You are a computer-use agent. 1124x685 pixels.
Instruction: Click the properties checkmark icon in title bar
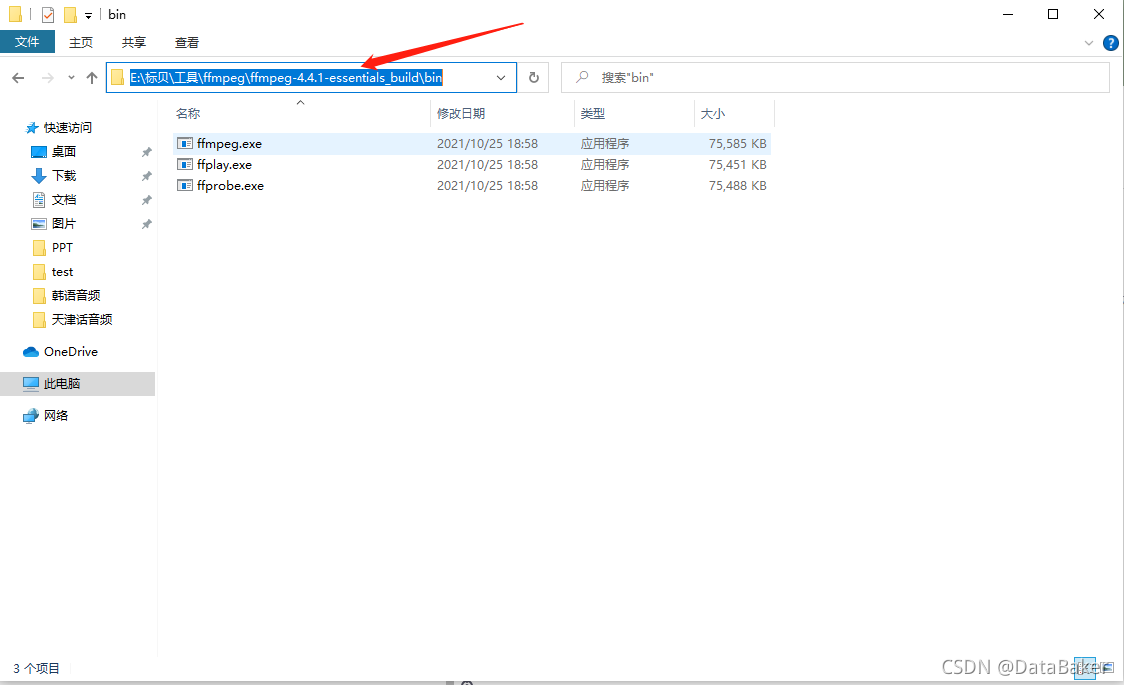click(47, 14)
